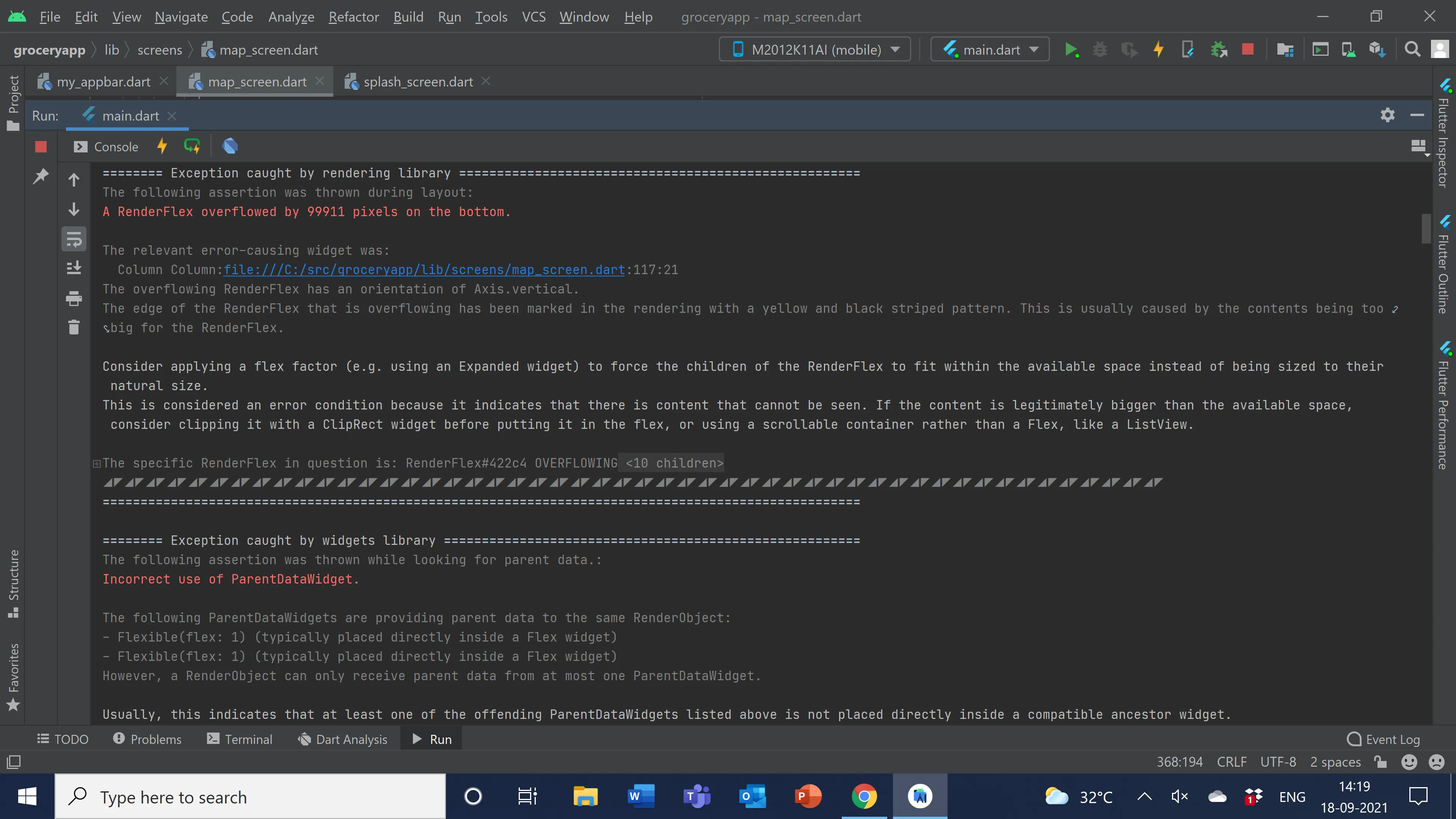Click the console vertical scrollbar thumb

pos(1426,228)
